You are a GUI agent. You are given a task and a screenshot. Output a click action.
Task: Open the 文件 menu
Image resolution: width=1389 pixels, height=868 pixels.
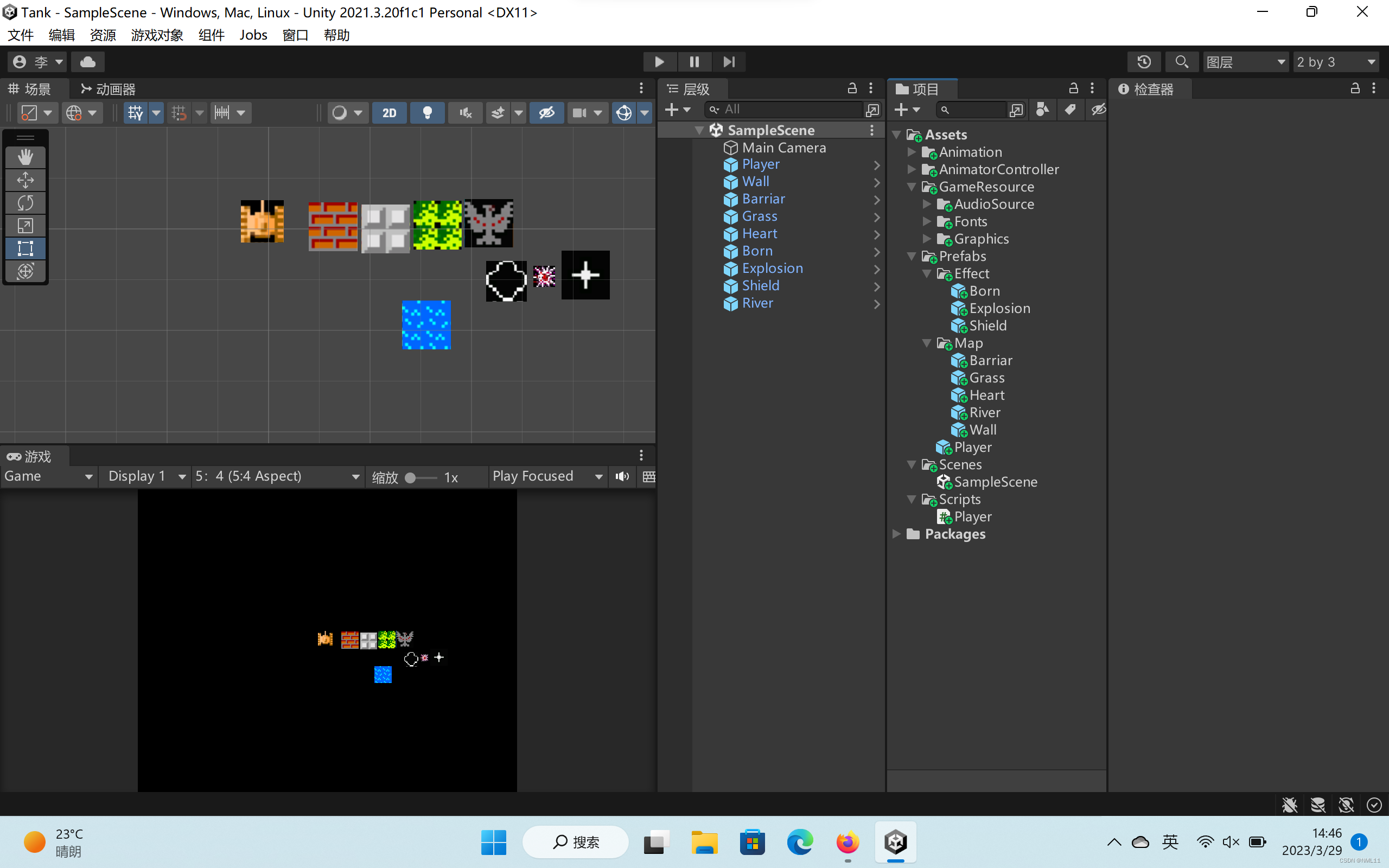[x=21, y=35]
